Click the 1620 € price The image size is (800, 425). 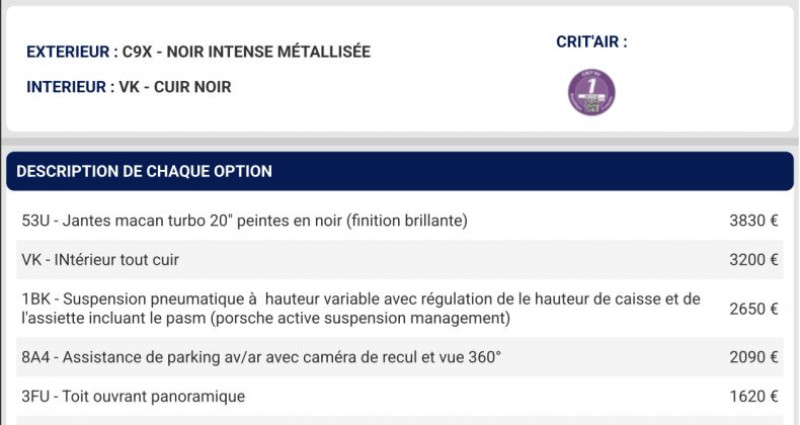(x=754, y=396)
